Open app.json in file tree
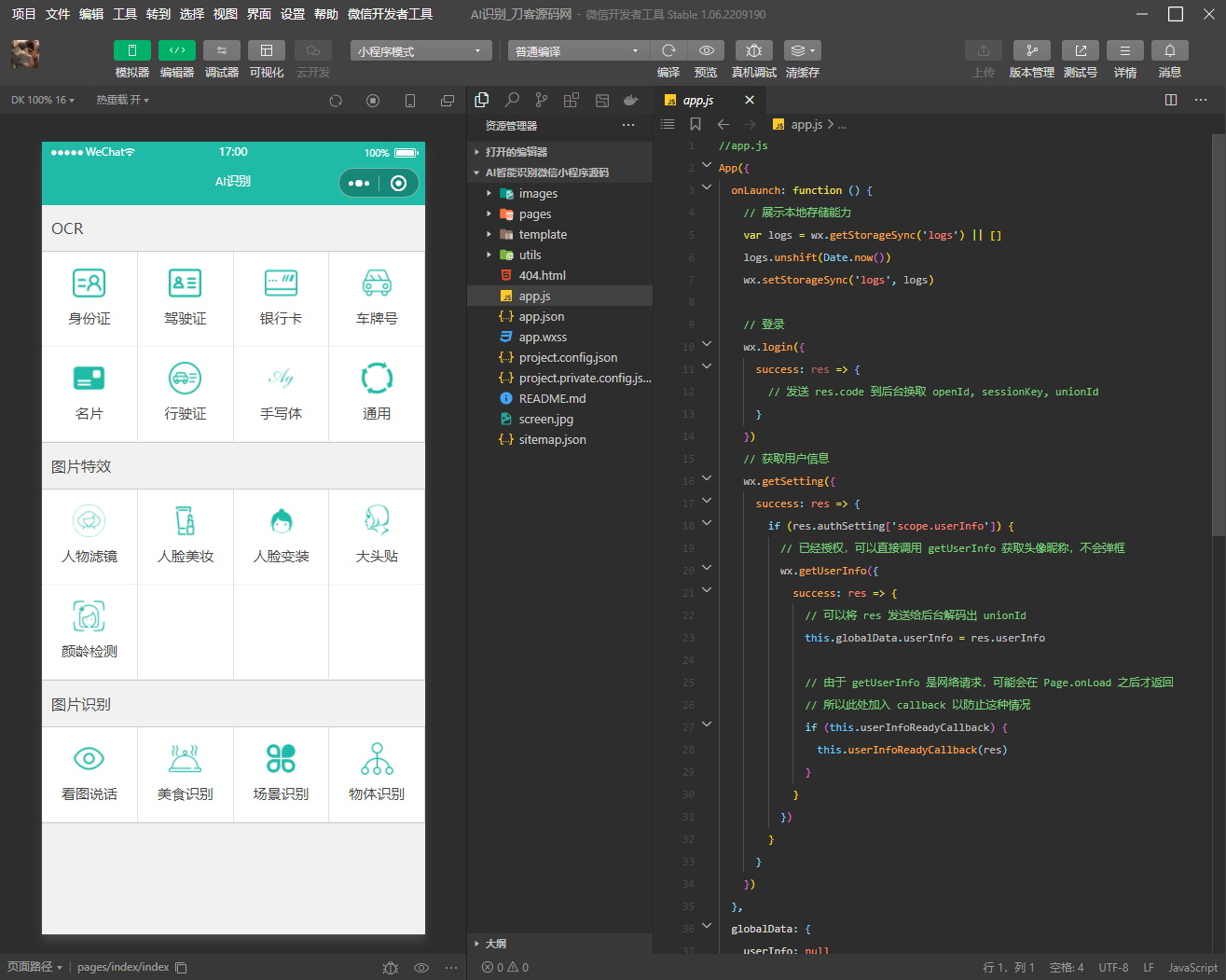This screenshot has height=980, width=1226. coord(542,317)
